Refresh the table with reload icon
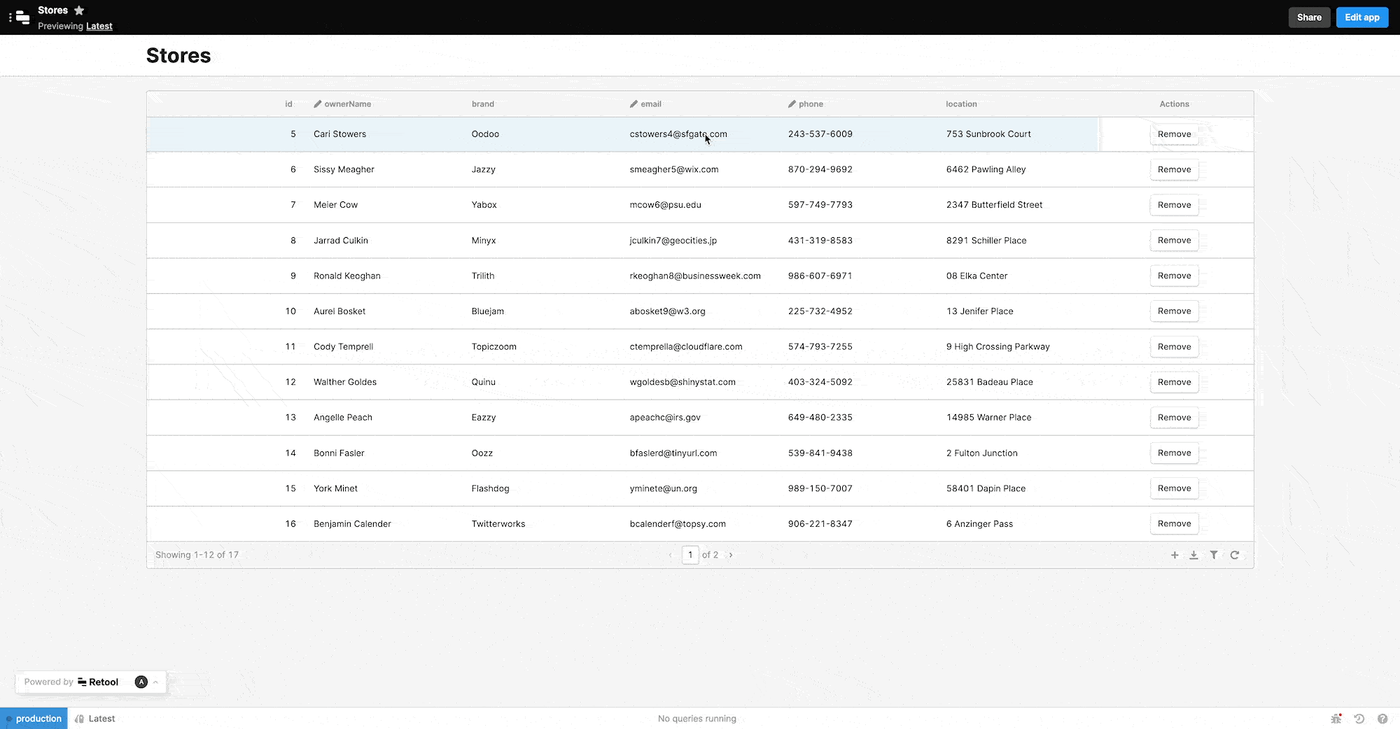Viewport: 1400px width, 729px height. coord(1235,555)
